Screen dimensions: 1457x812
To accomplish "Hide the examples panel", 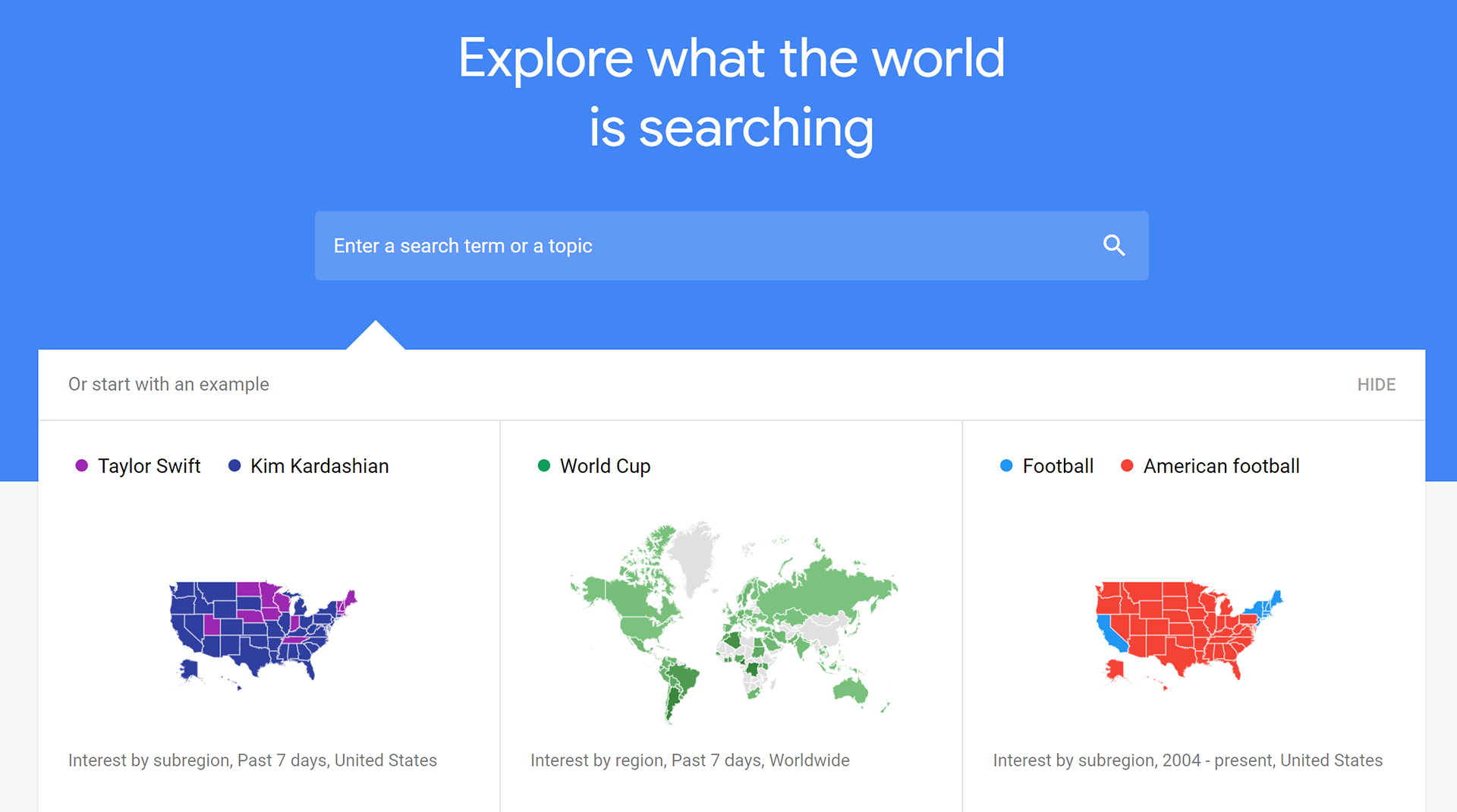I will click(1376, 385).
